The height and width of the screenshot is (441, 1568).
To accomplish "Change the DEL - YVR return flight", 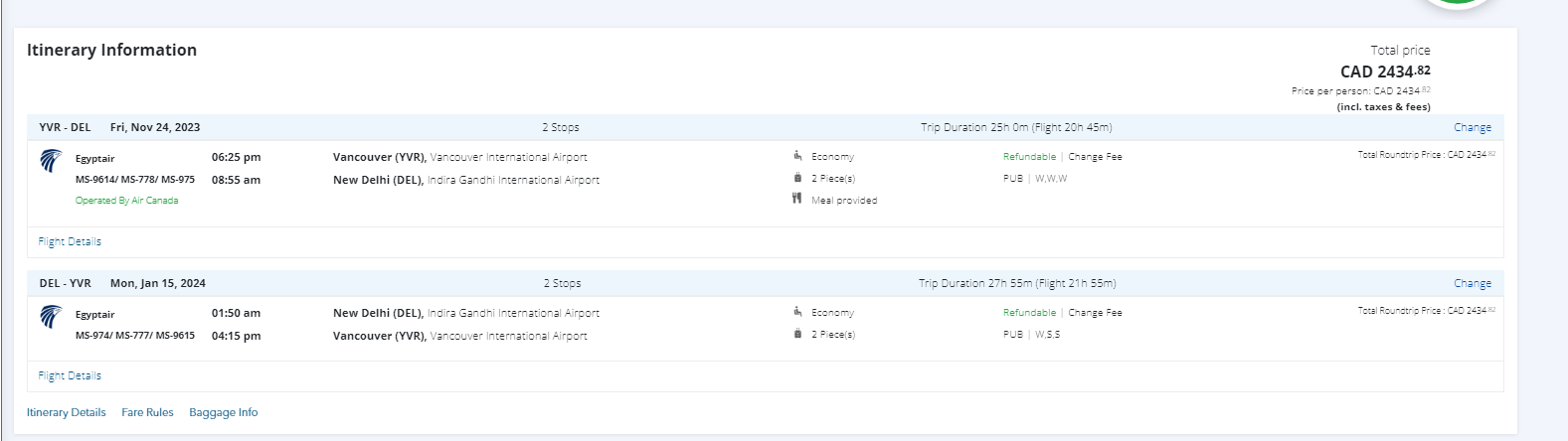I will [1472, 283].
